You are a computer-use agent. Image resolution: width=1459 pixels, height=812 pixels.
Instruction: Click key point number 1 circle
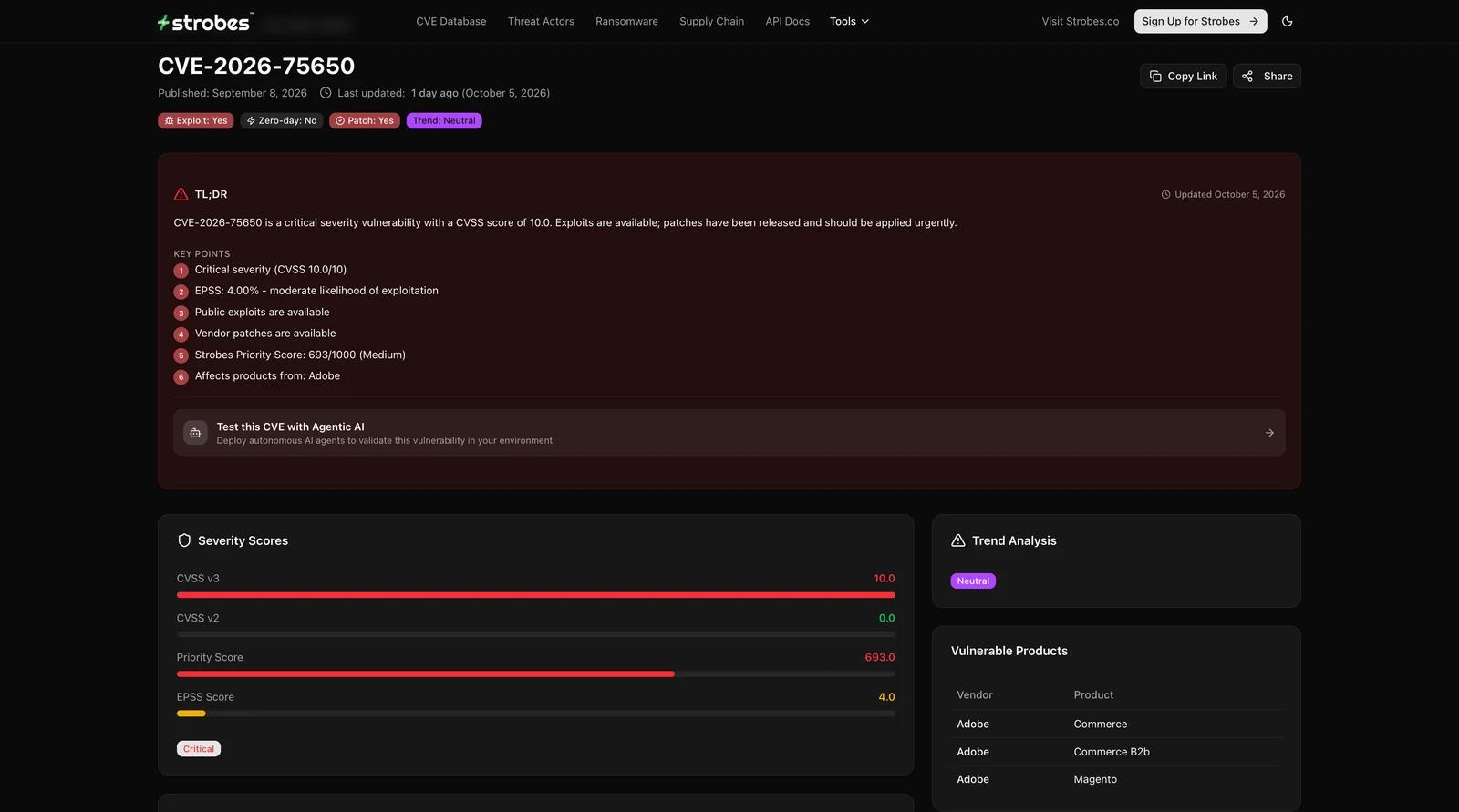181,271
